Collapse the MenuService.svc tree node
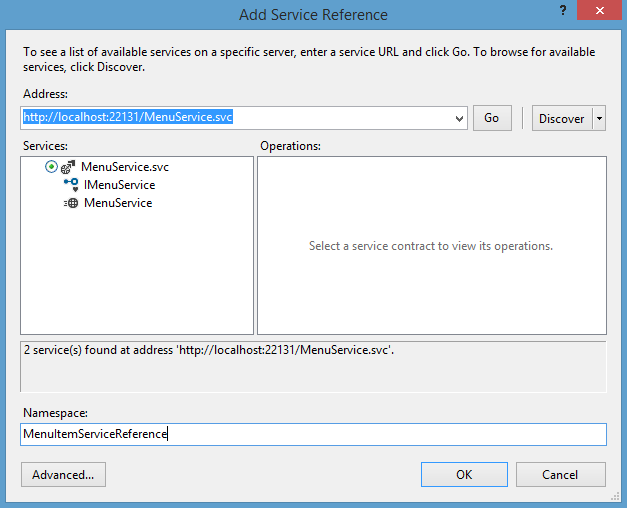Viewport: 627px width, 508px height. 51,167
